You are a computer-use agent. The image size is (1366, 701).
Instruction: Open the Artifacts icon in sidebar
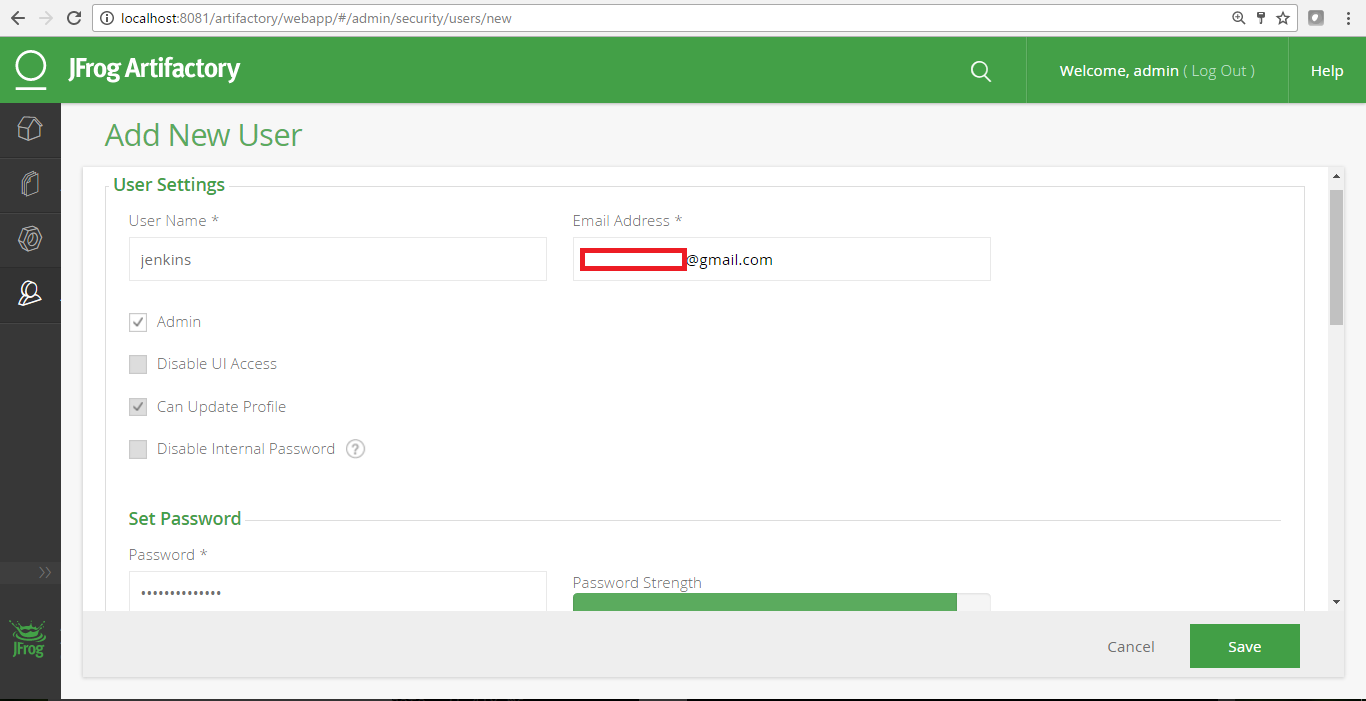pyautogui.click(x=30, y=184)
